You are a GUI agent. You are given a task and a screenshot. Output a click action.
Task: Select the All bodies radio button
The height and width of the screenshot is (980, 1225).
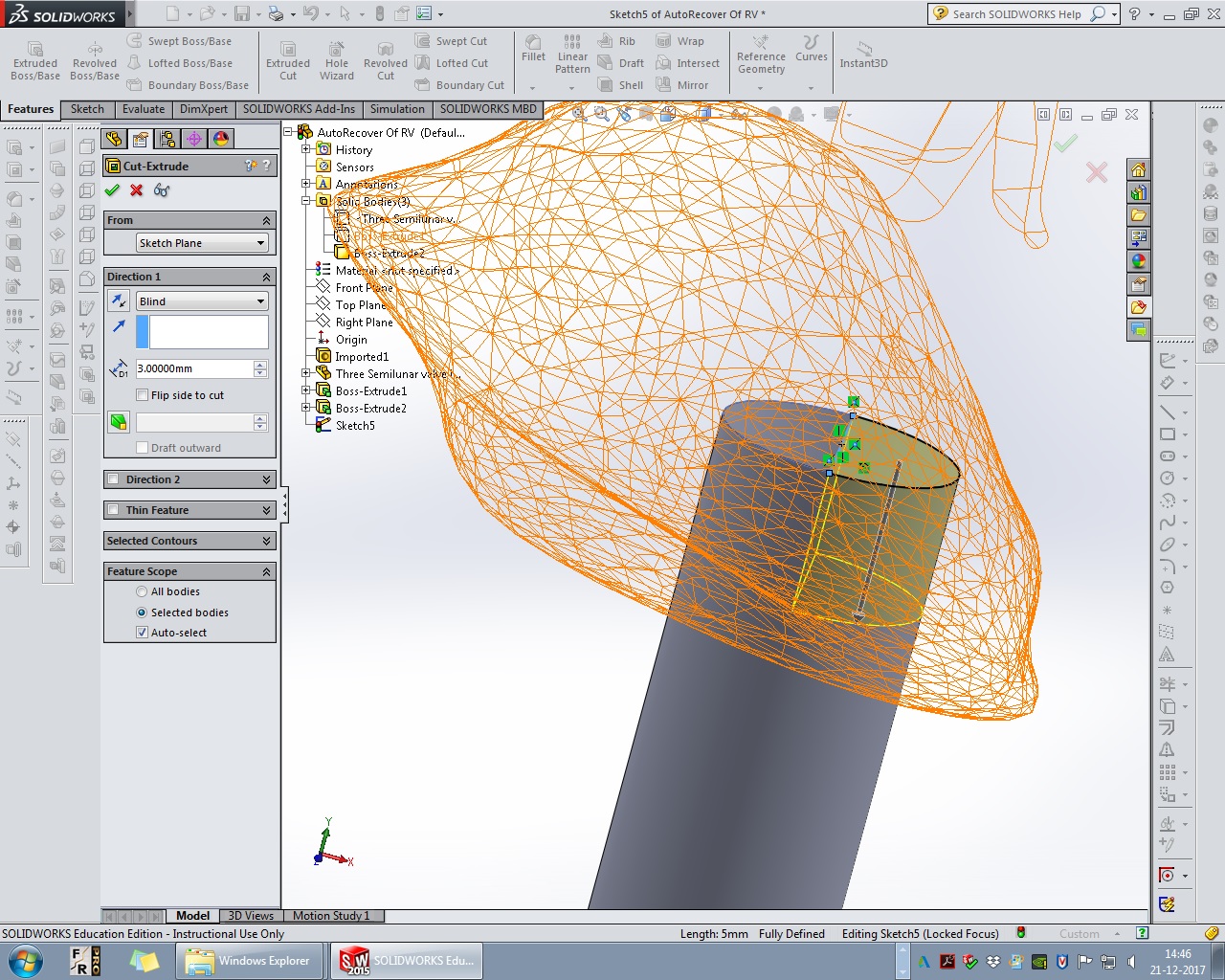click(142, 591)
